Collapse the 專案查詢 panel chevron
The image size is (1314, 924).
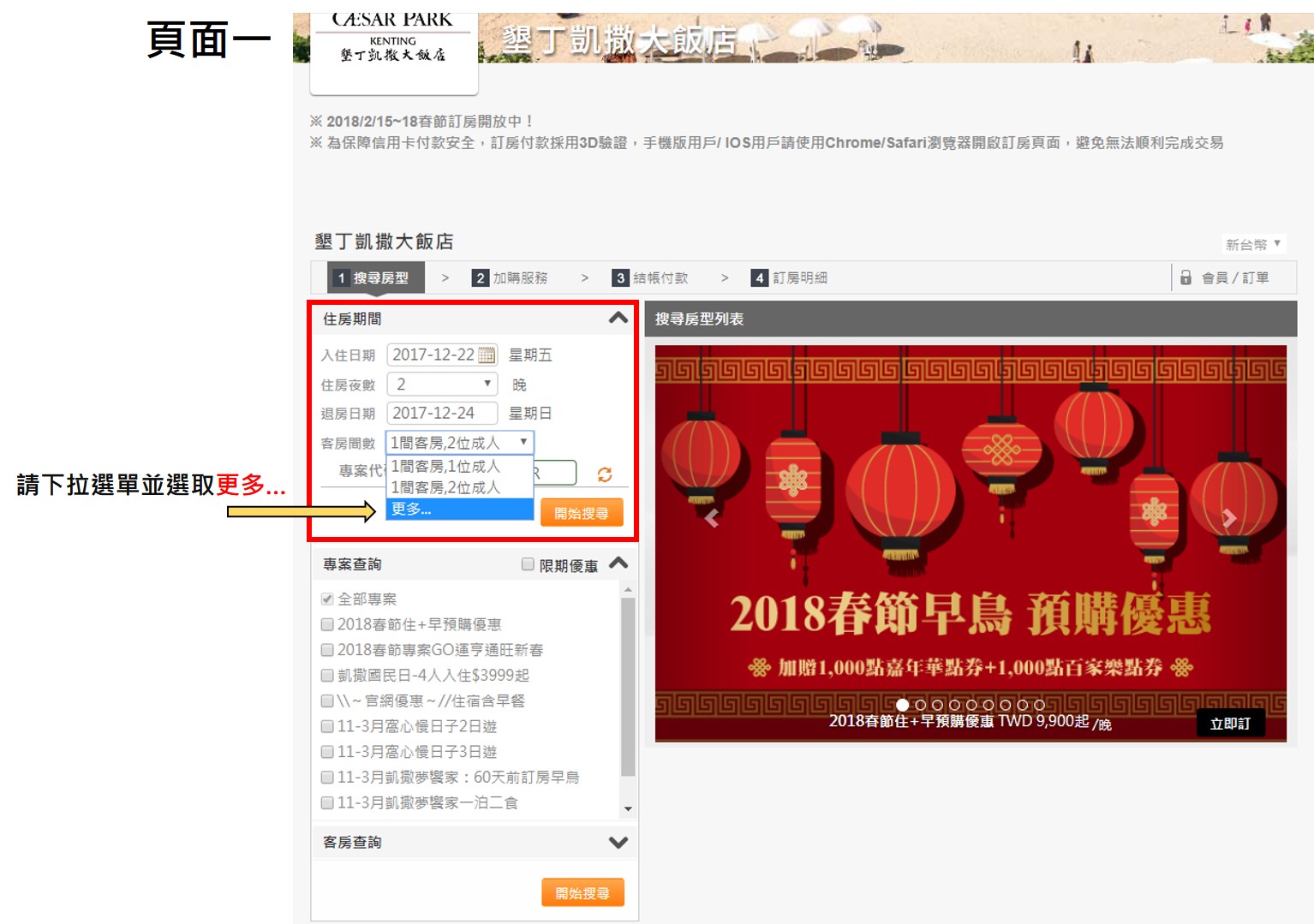click(618, 563)
